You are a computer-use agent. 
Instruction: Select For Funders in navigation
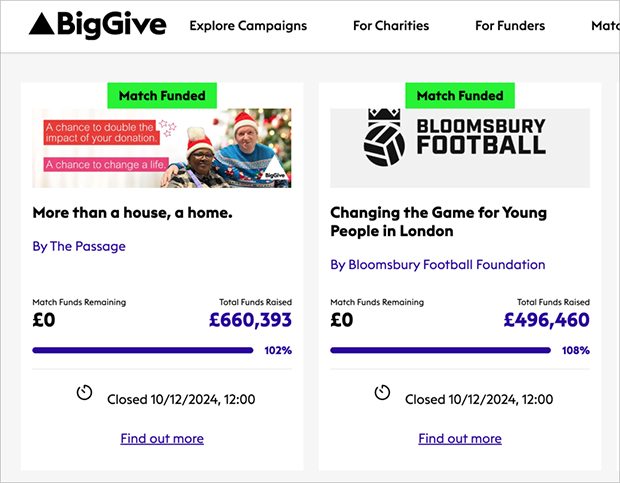point(510,26)
